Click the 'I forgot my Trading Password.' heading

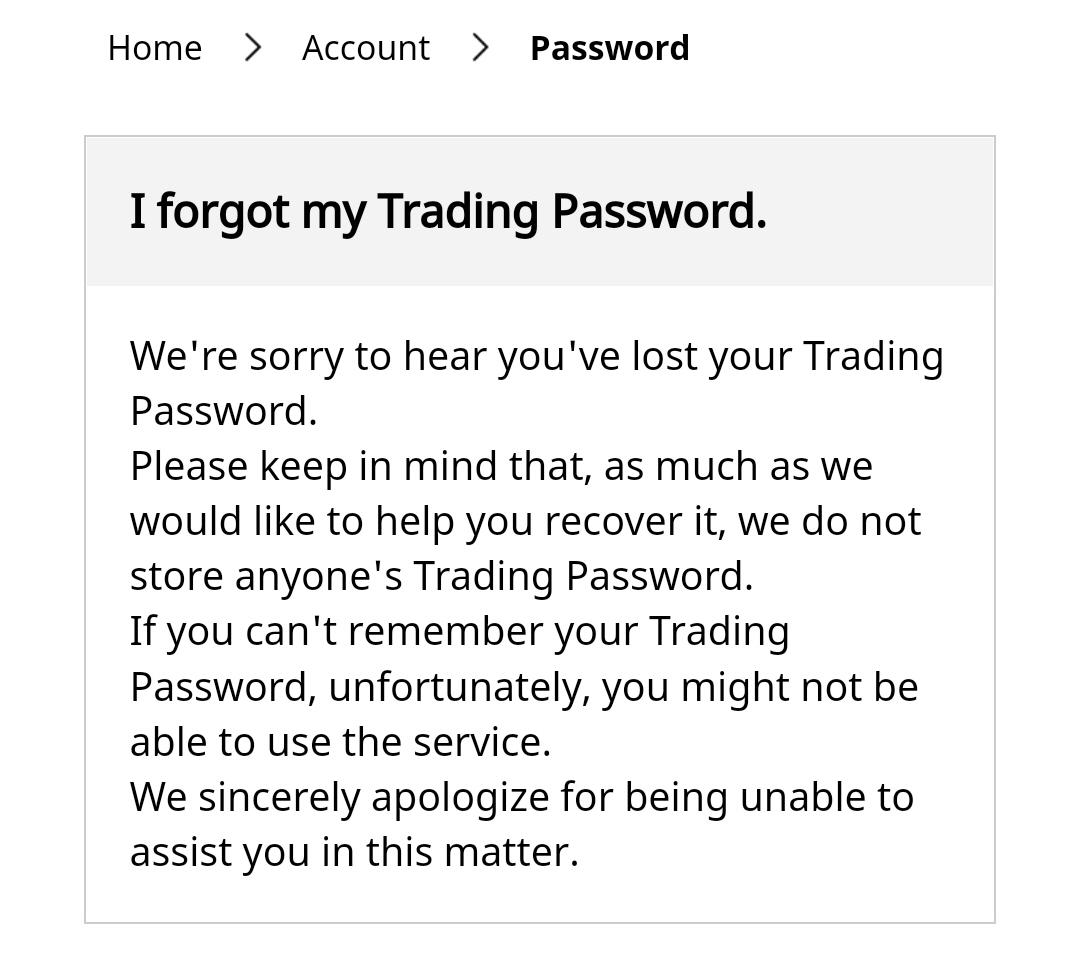tap(448, 211)
